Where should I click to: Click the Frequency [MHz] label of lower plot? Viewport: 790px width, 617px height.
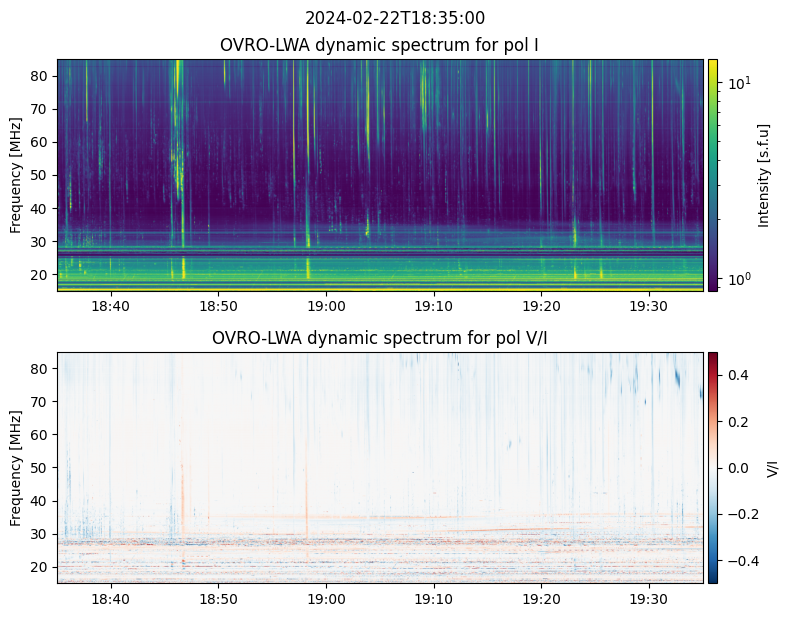click(16, 467)
